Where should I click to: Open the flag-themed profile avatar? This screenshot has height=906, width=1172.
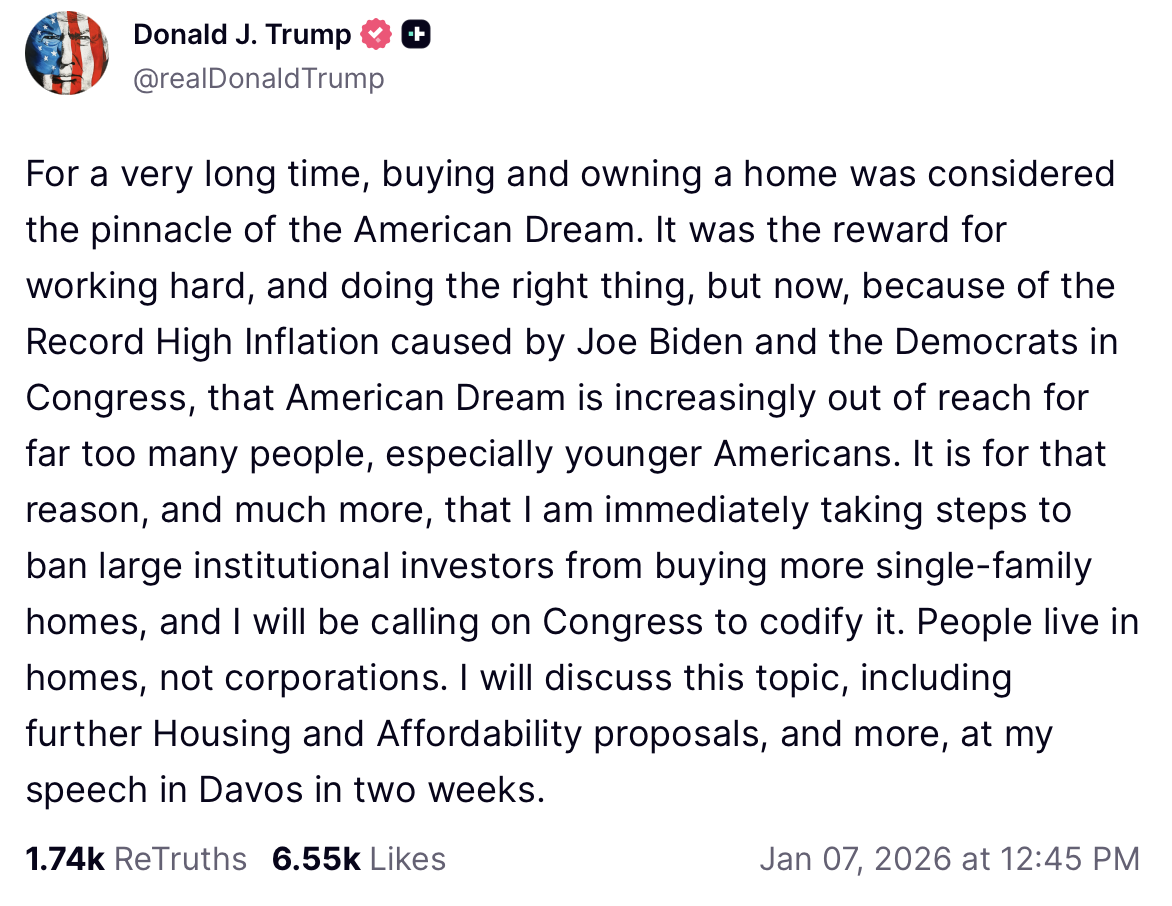(67, 55)
